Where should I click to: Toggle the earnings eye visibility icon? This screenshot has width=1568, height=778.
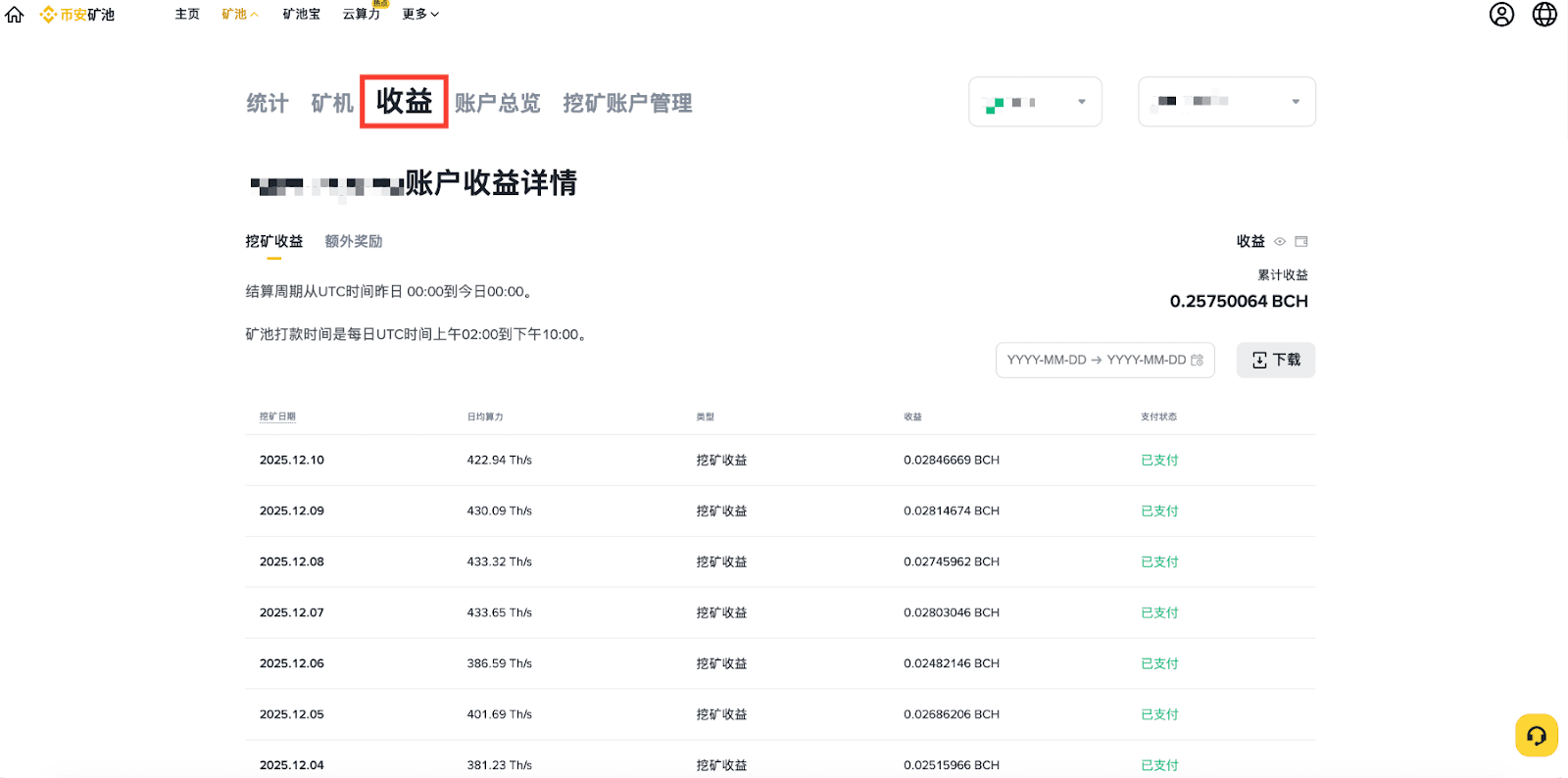(1280, 241)
